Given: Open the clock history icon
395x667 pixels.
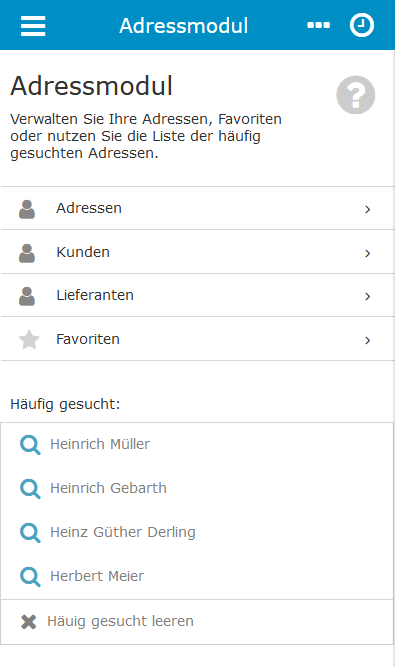Looking at the screenshot, I should pos(362,25).
